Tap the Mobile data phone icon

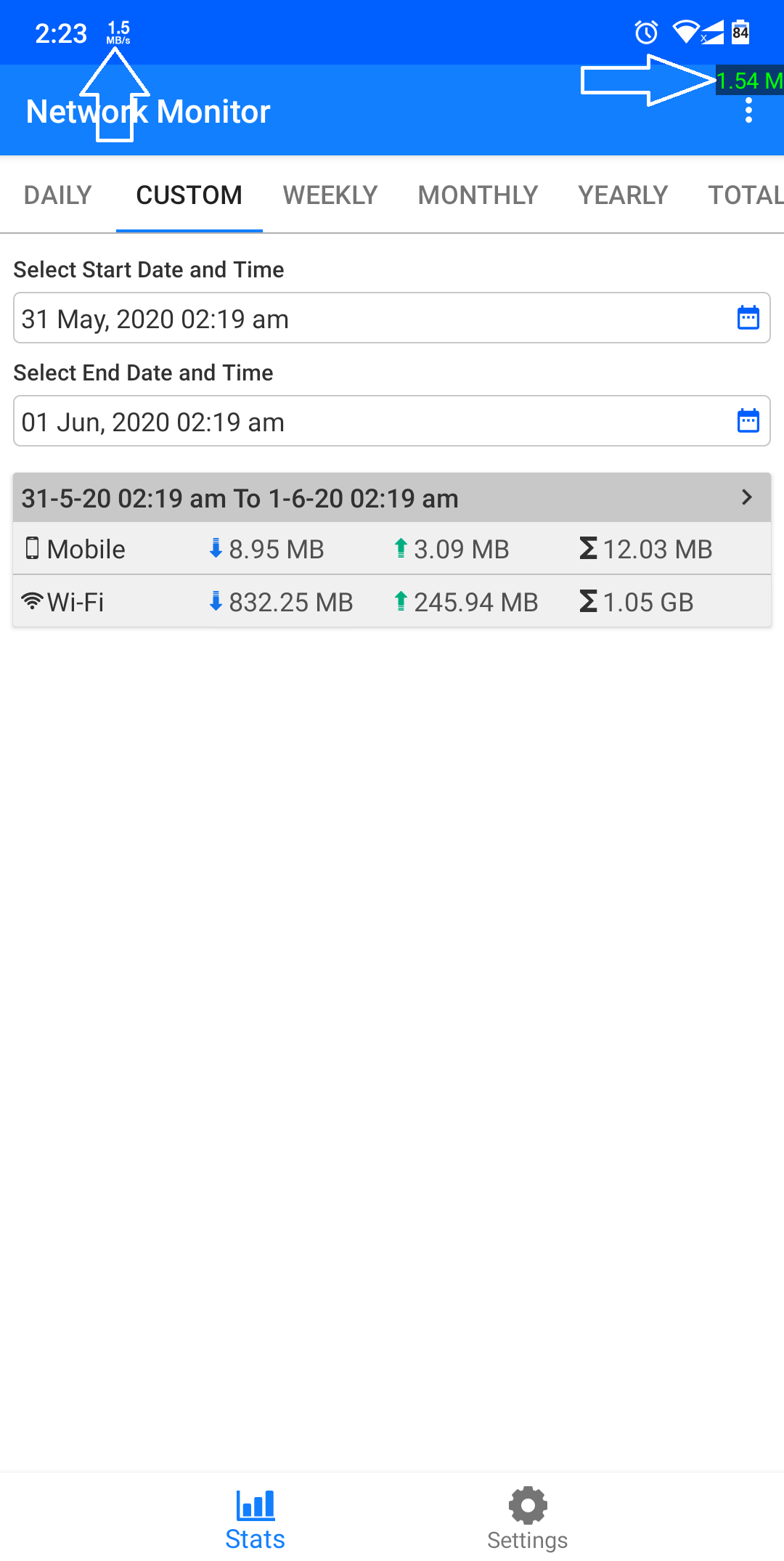click(x=33, y=548)
